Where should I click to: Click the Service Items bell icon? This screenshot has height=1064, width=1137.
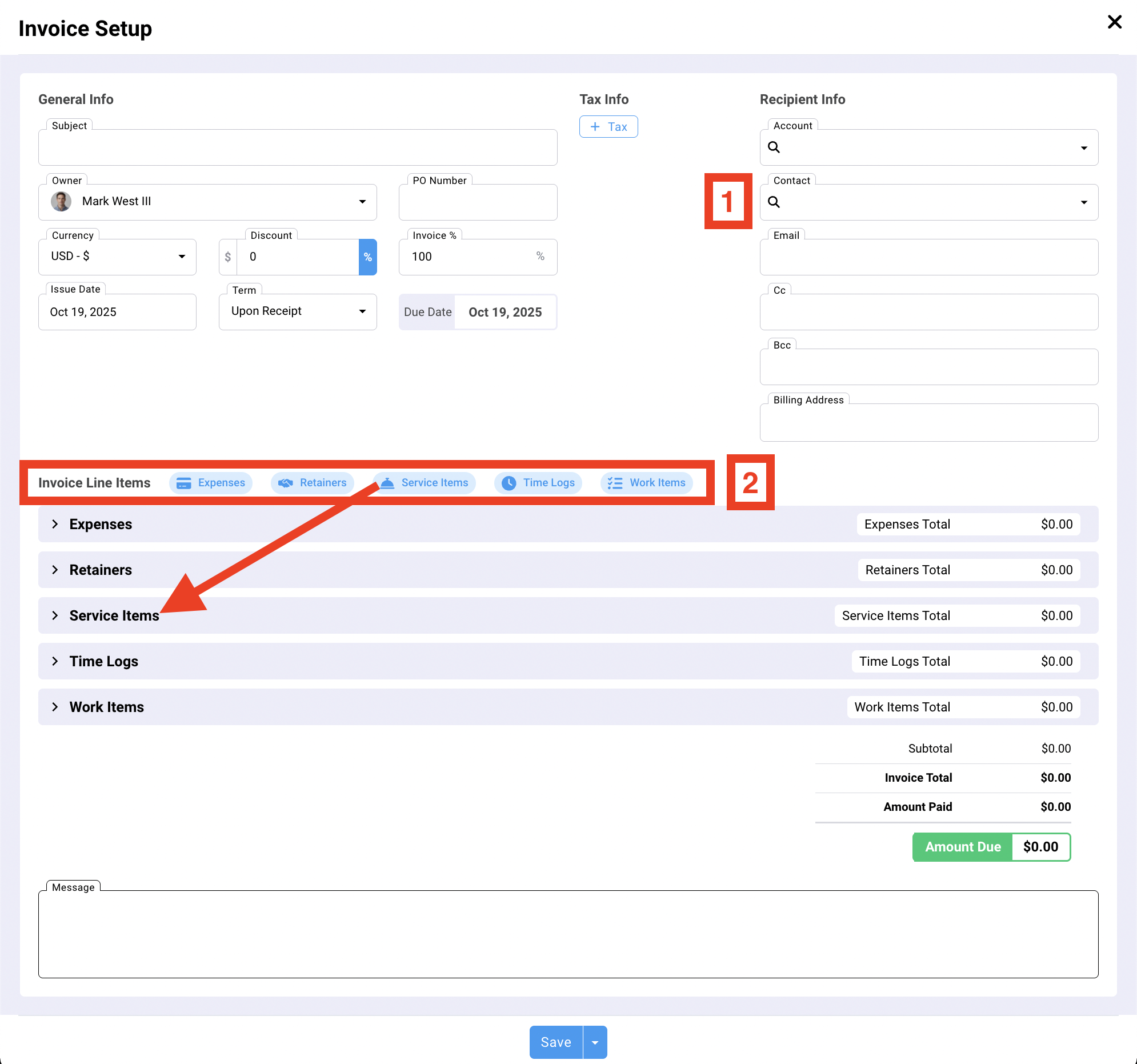tap(387, 483)
